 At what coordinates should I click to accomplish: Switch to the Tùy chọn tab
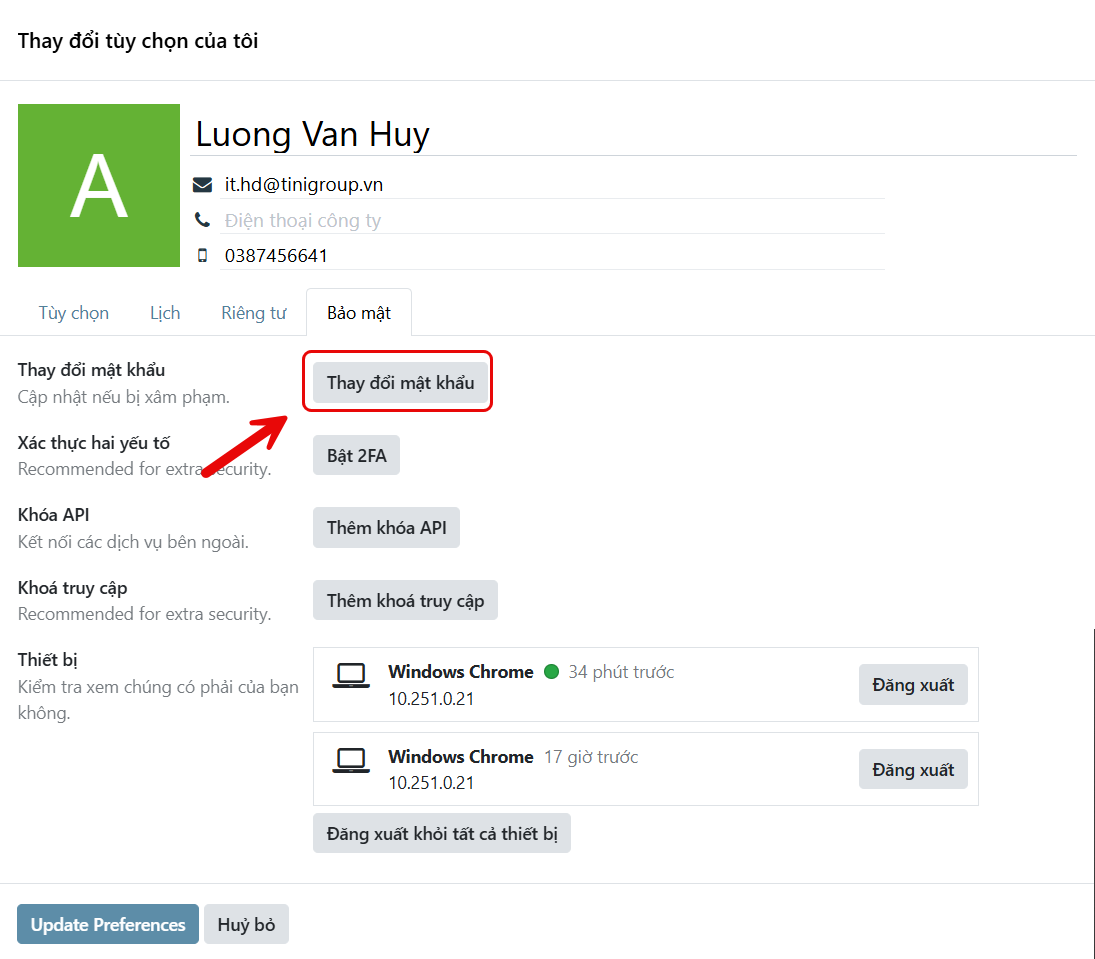pos(74,313)
